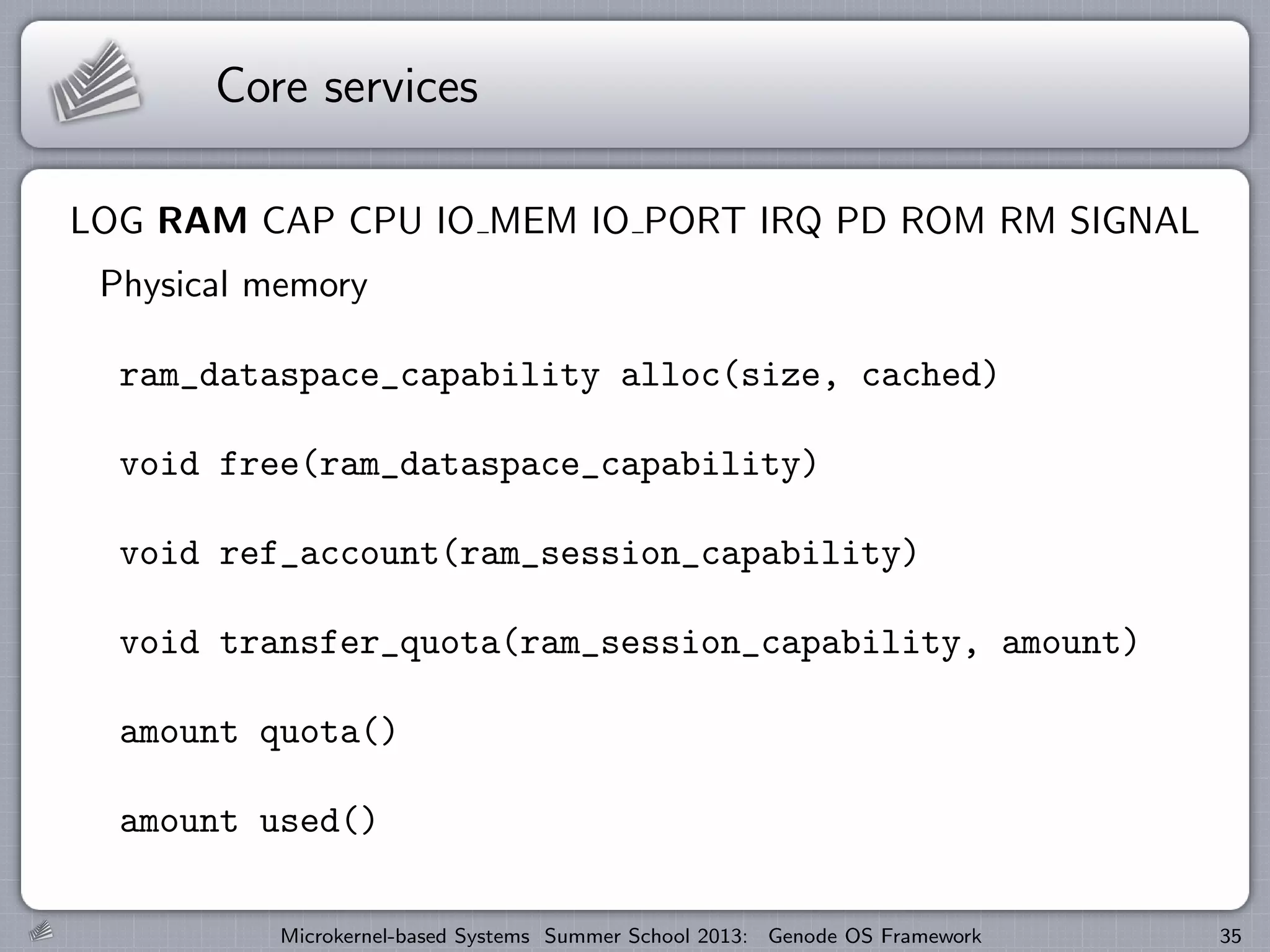Select the IO_MEM service label
Image resolution: width=1270 pixels, height=952 pixels.
pos(507,221)
